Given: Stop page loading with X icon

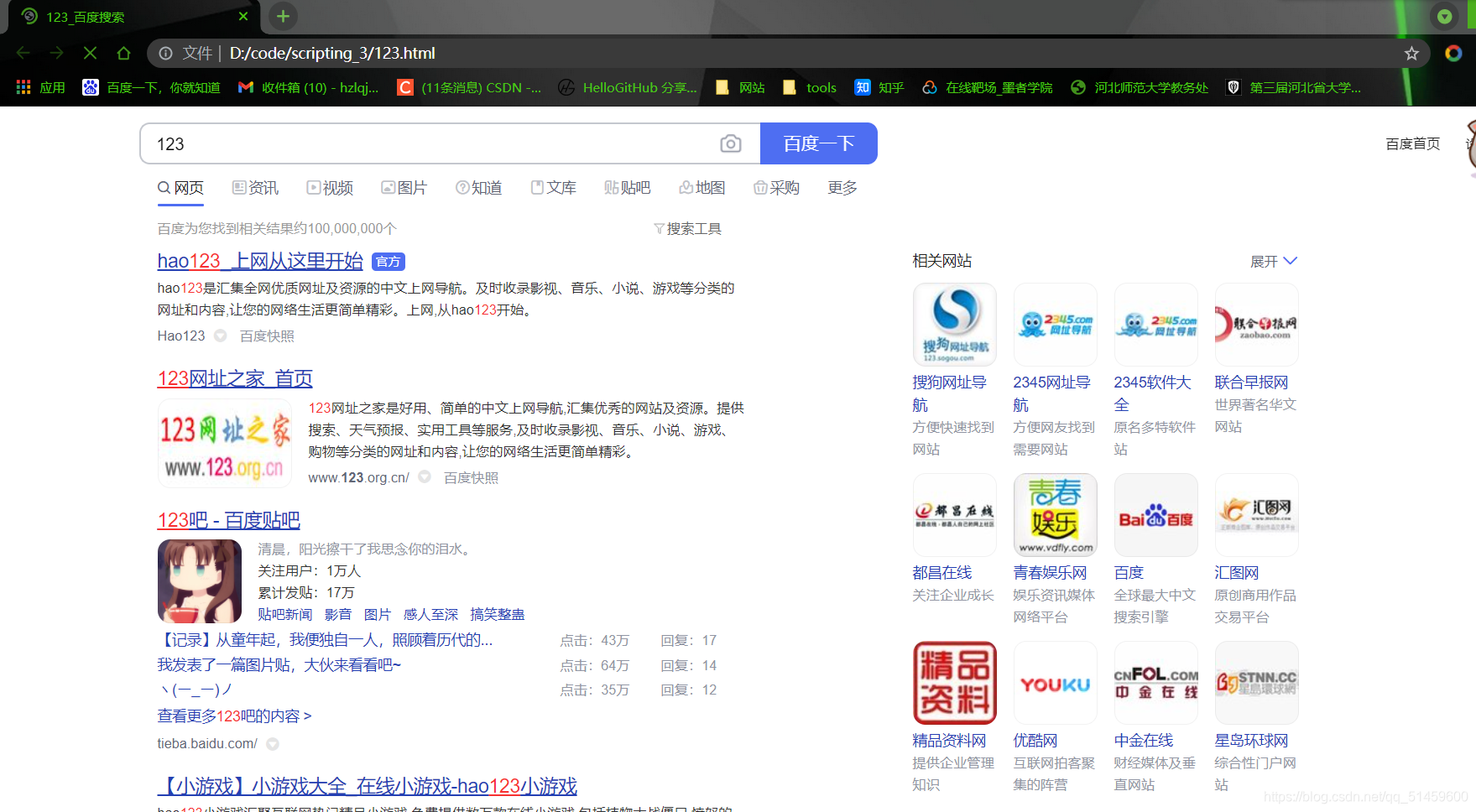Looking at the screenshot, I should [x=90, y=53].
